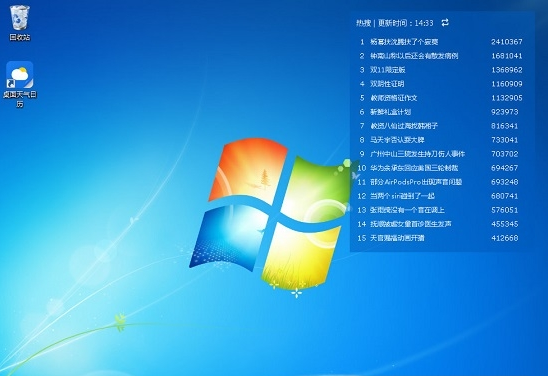548x376 pixels.
Task: Click the 热搜 widget title label
Action: (363, 23)
